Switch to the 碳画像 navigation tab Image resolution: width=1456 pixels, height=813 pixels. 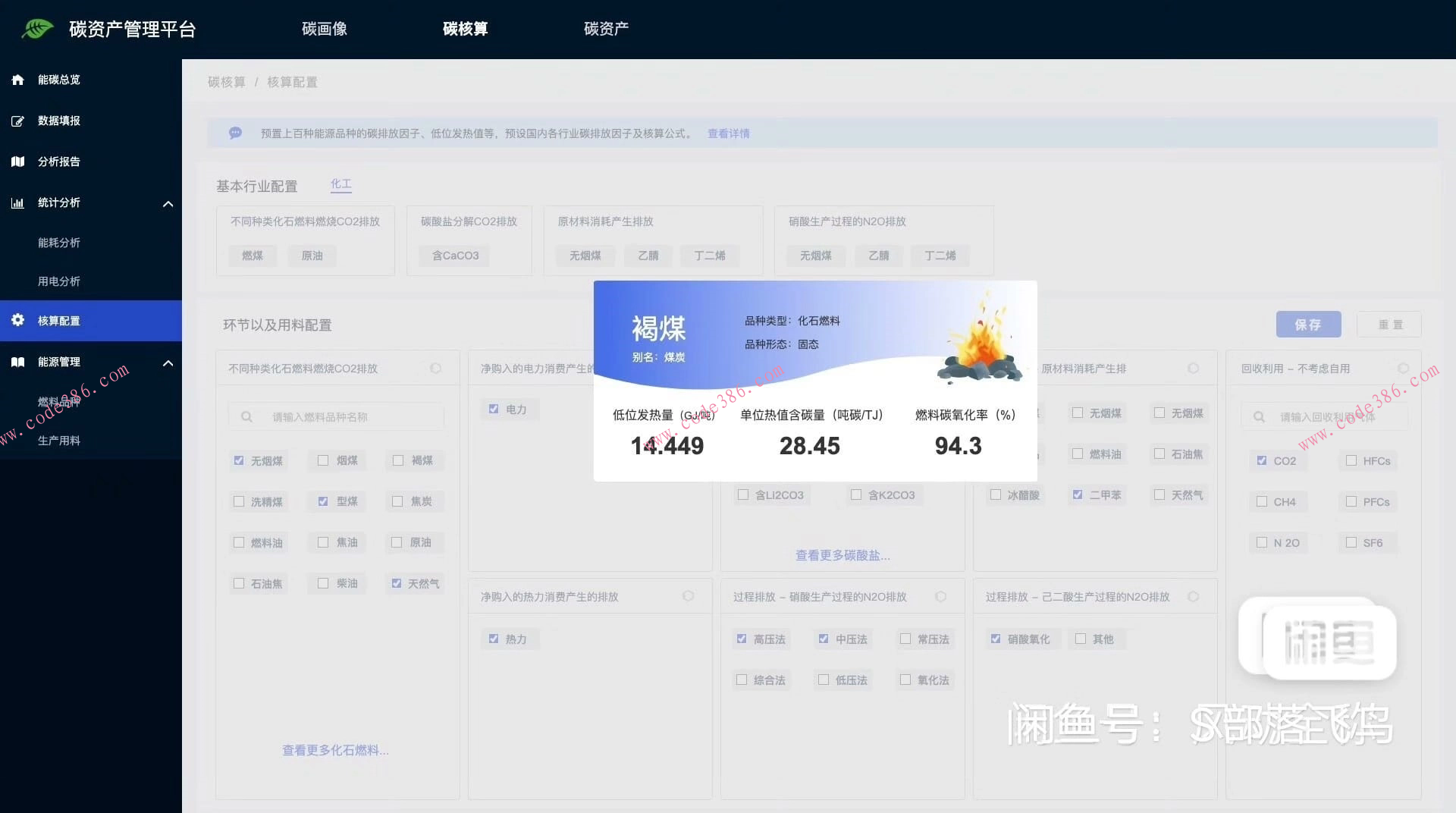(x=325, y=29)
